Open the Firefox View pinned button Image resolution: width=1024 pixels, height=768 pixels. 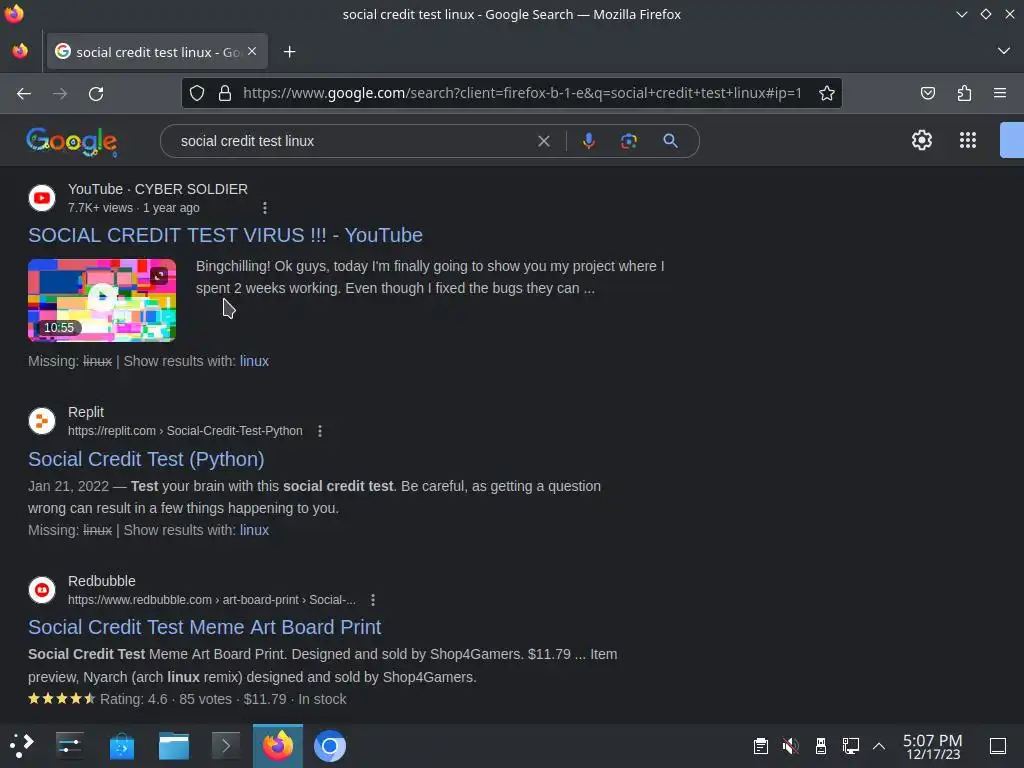20,51
